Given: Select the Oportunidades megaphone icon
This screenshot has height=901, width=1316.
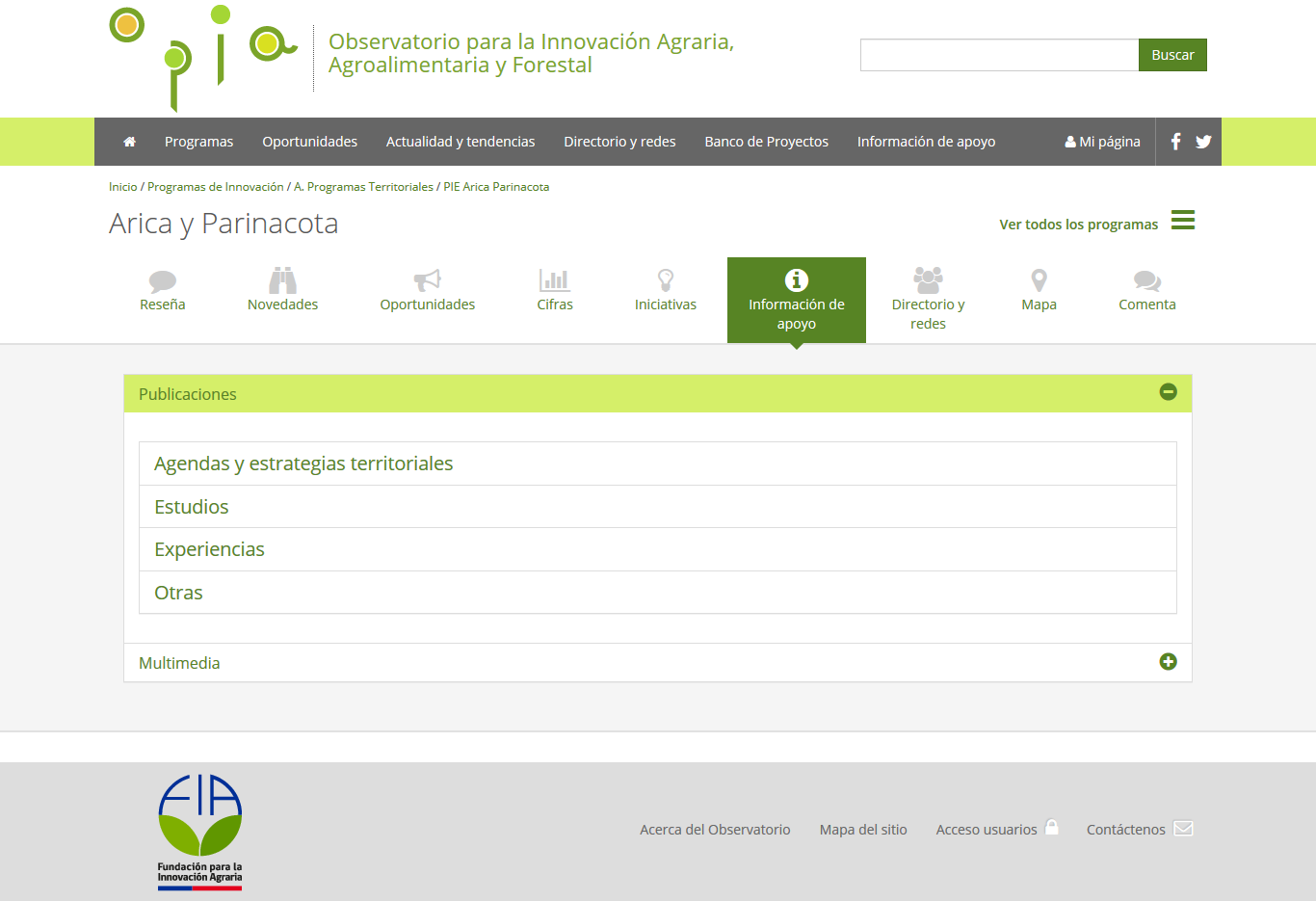Looking at the screenshot, I should pyautogui.click(x=427, y=279).
